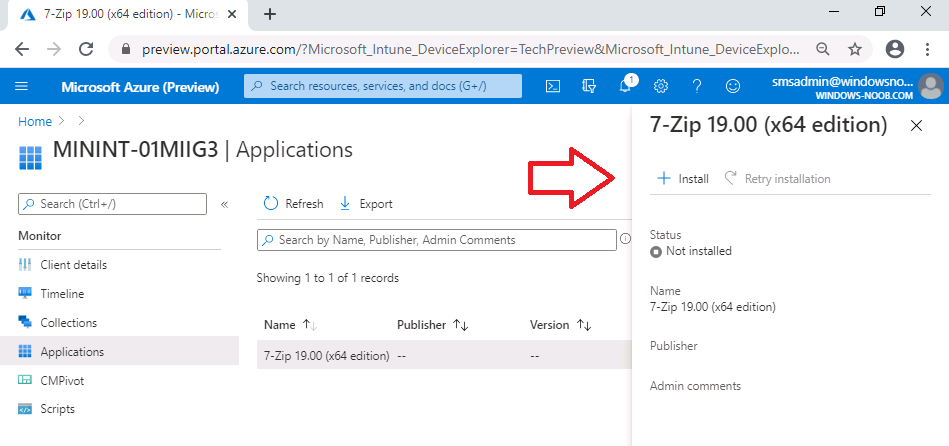Image resolution: width=949 pixels, height=446 pixels.
Task: Bookmark this page with the star icon
Action: [855, 49]
